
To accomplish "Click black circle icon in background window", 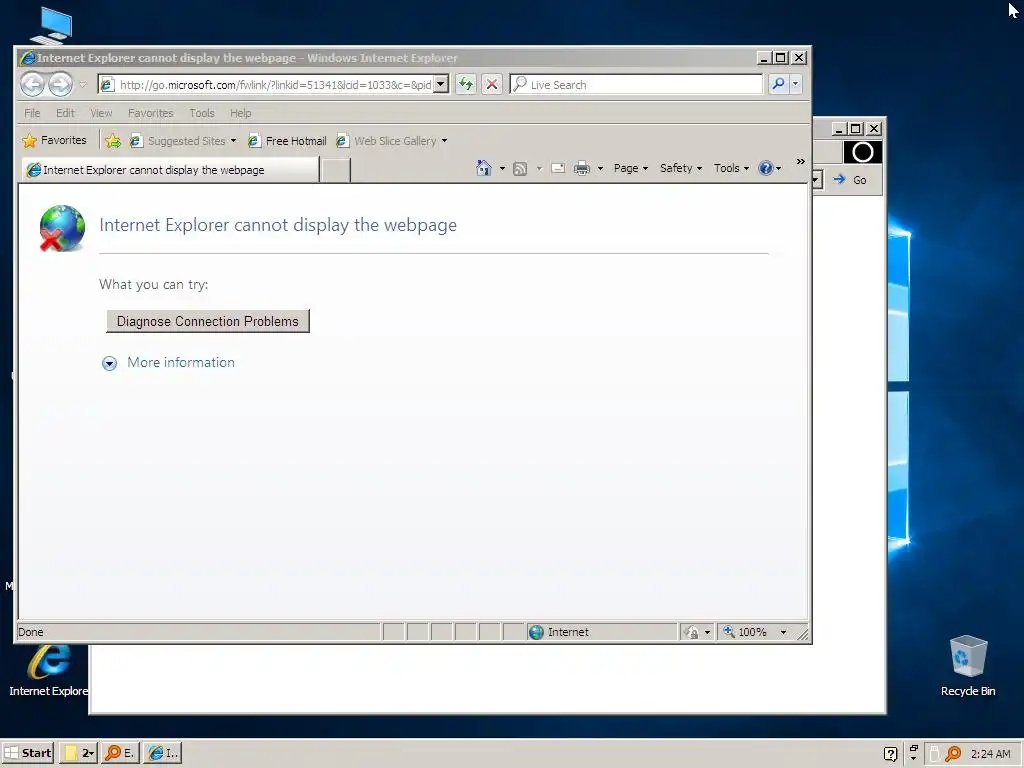I will click(863, 152).
